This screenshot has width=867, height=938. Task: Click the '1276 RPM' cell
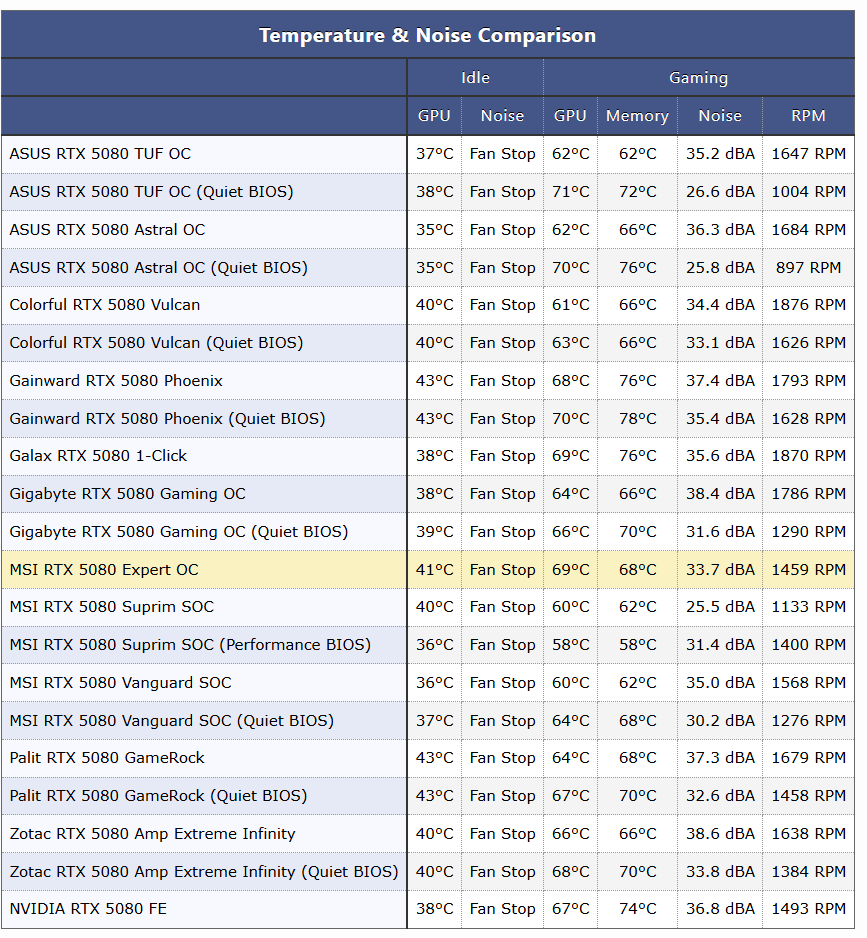(x=808, y=721)
